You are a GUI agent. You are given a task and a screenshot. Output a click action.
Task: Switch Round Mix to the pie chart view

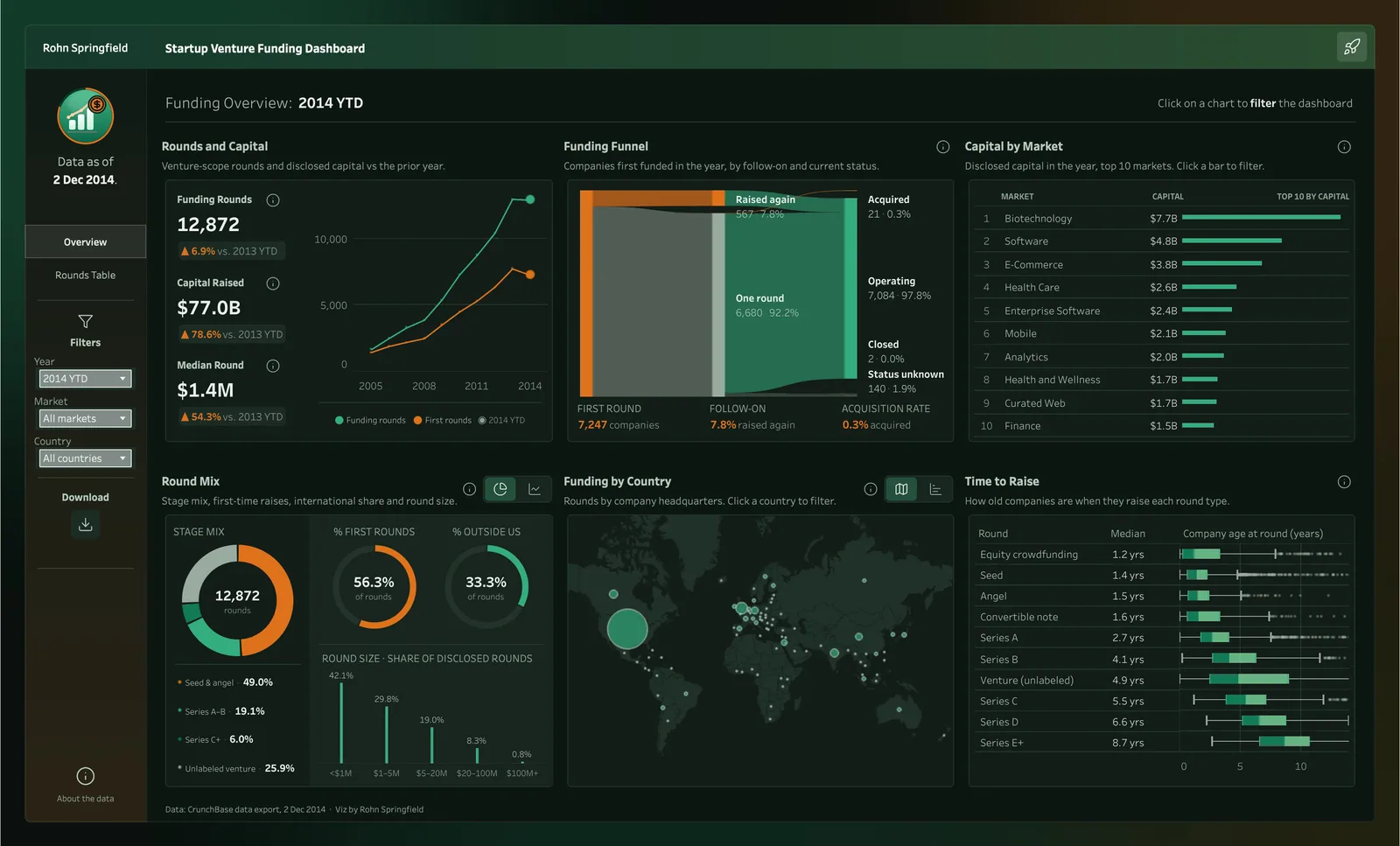[x=500, y=489]
